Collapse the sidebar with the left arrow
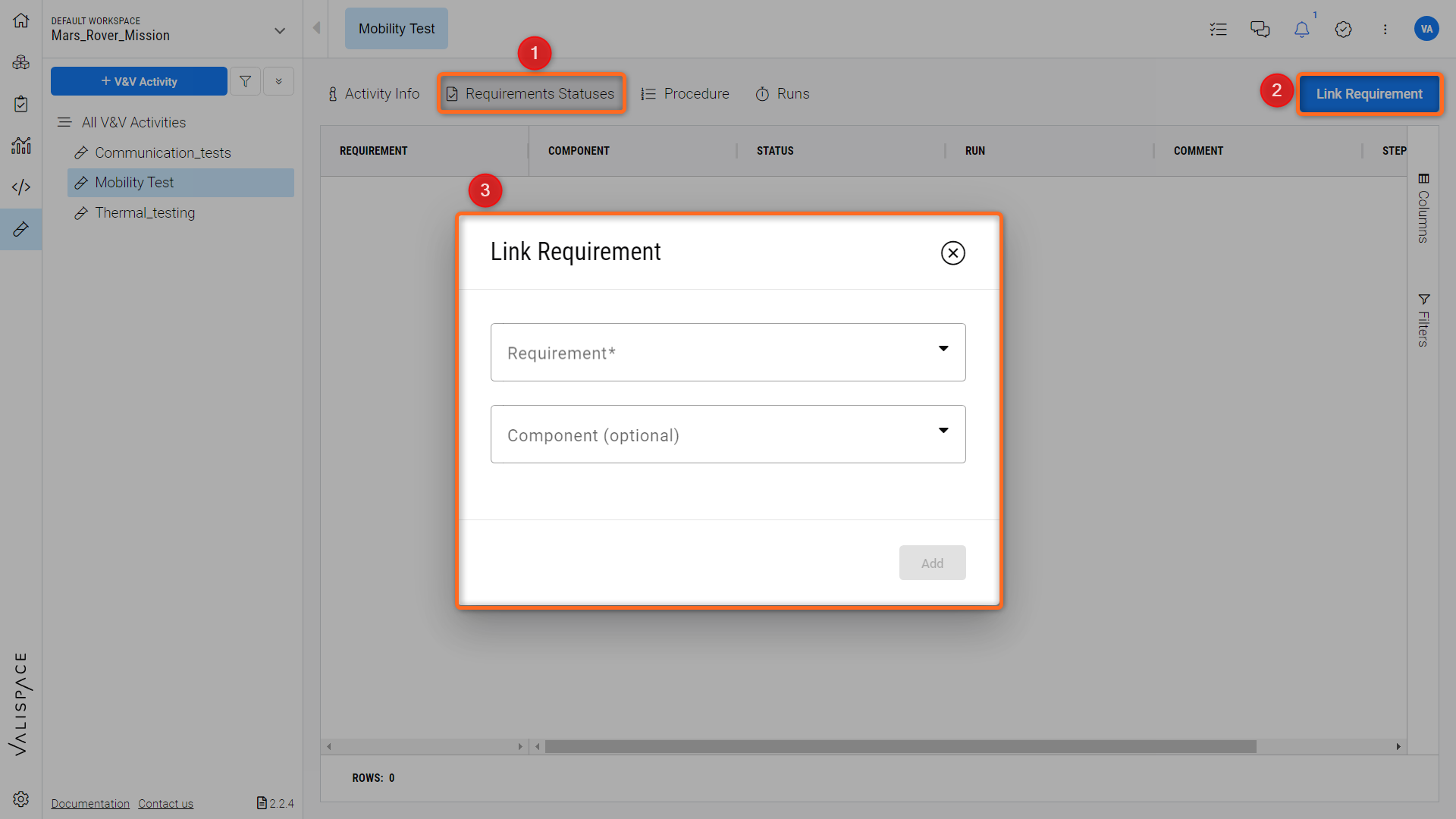This screenshot has height=819, width=1456. [316, 28]
